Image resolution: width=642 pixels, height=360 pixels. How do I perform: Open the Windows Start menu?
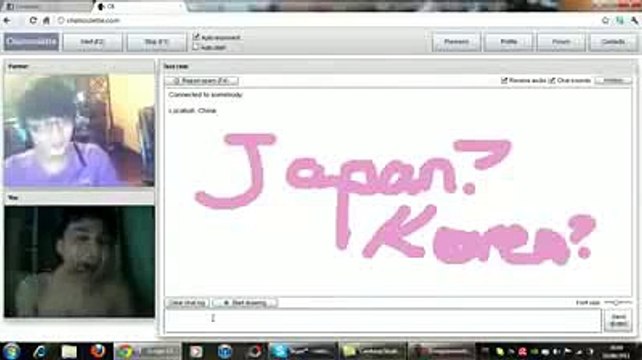pos(11,351)
